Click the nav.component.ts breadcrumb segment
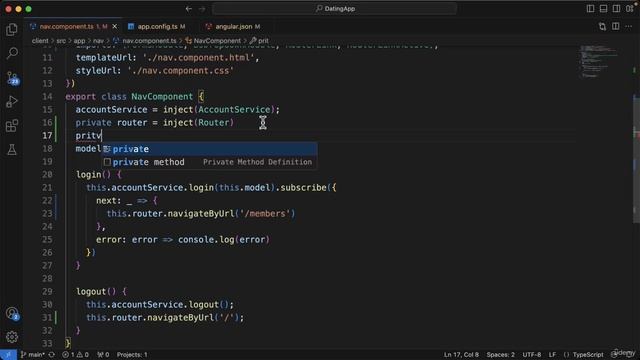 (x=145, y=41)
